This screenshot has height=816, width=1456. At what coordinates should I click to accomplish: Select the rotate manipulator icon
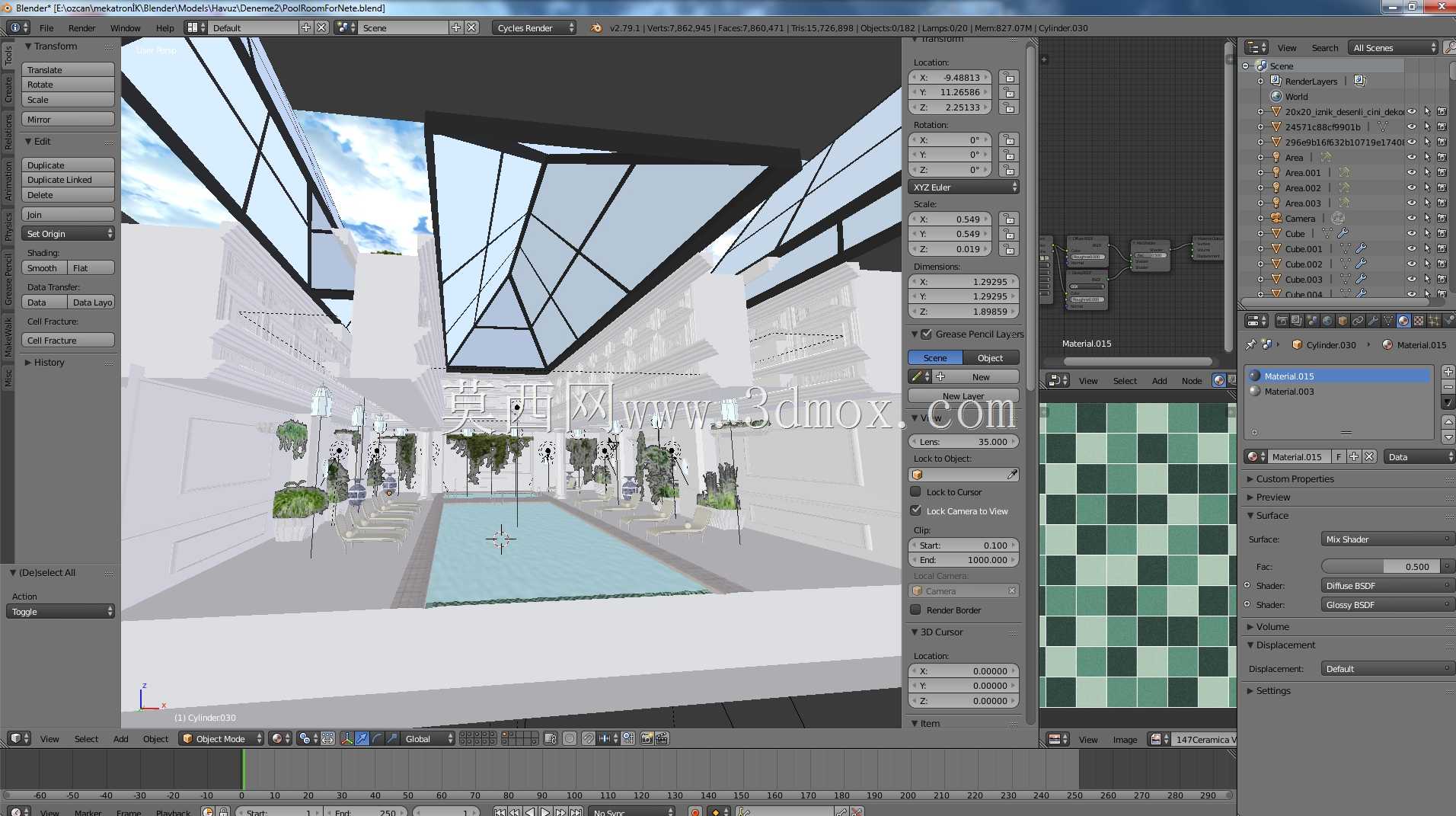[377, 738]
